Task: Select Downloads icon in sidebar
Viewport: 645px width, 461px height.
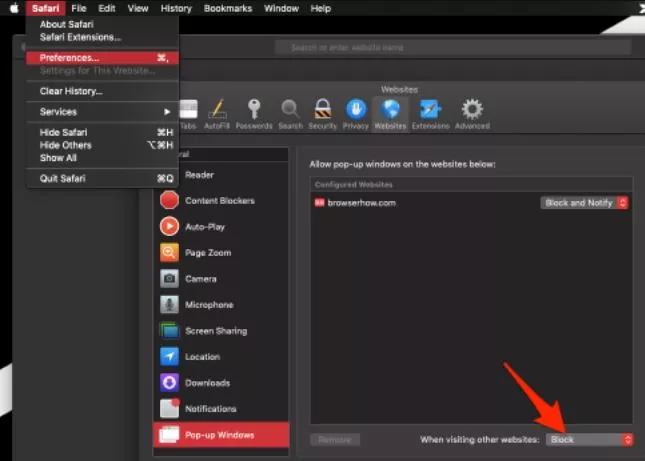Action: [169, 383]
